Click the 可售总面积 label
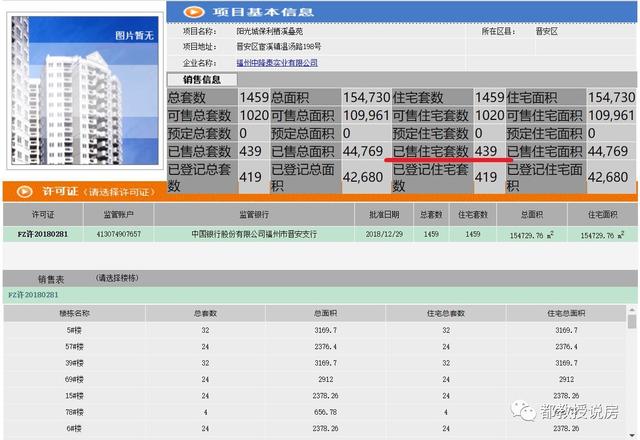Viewport: 640px width, 440px height. click(303, 116)
